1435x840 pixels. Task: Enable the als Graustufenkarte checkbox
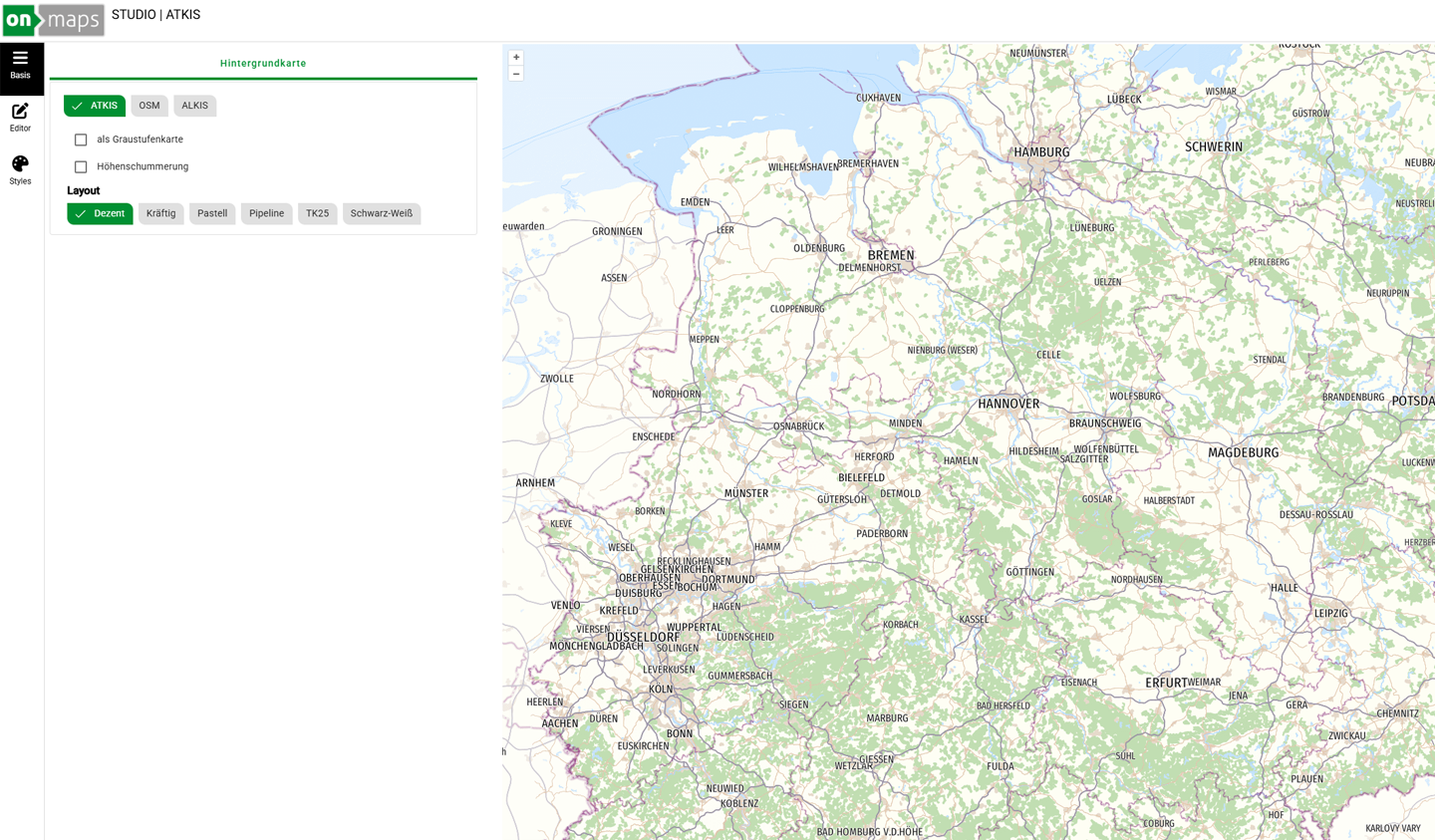pos(81,140)
